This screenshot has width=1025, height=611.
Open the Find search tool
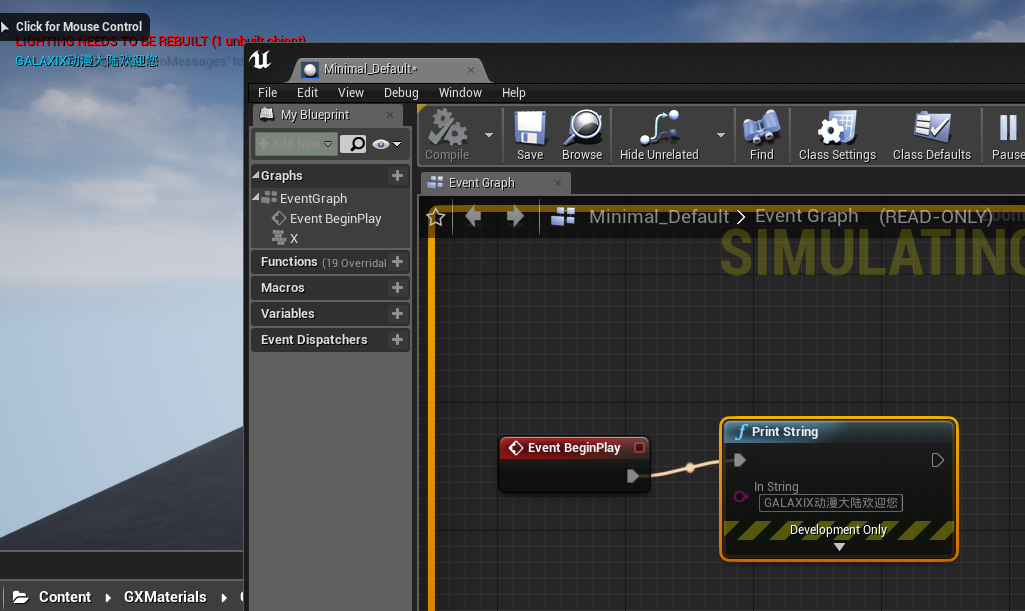761,135
